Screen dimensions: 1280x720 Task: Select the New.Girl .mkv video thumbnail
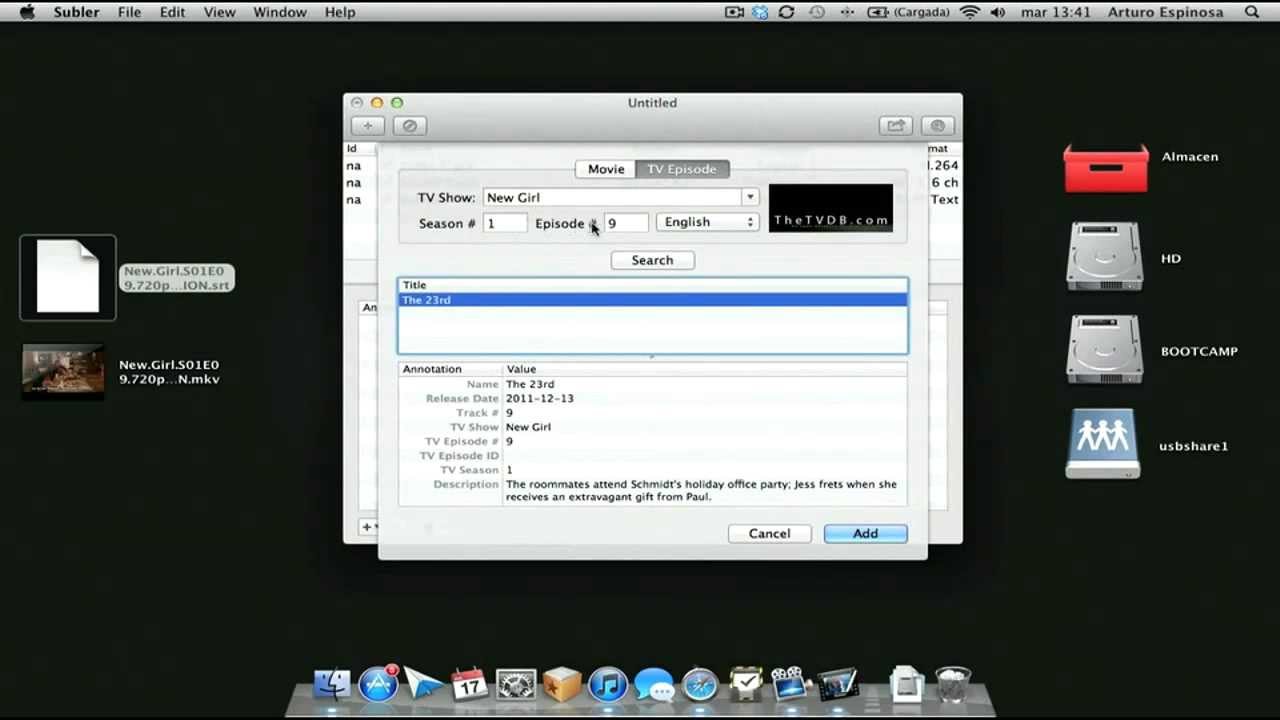tap(63, 371)
